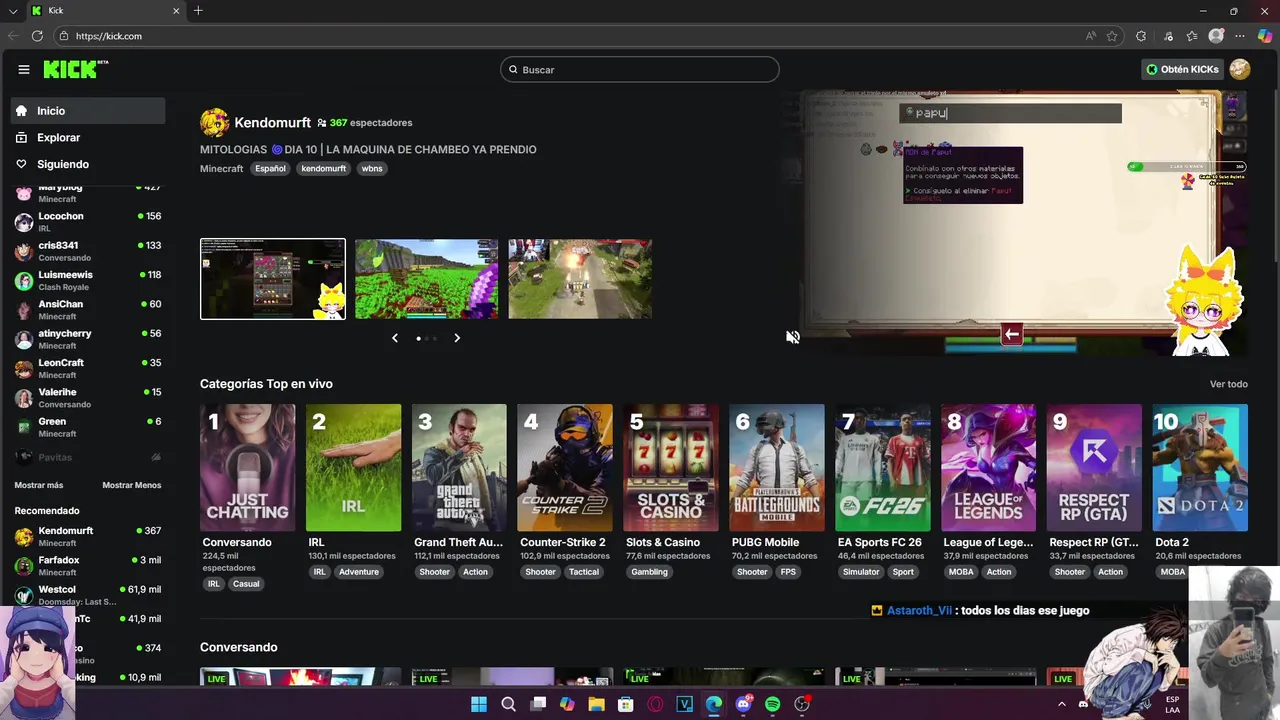Screen dimensions: 1280x720
Task: Show previous featured stream in carousel
Action: (x=395, y=338)
